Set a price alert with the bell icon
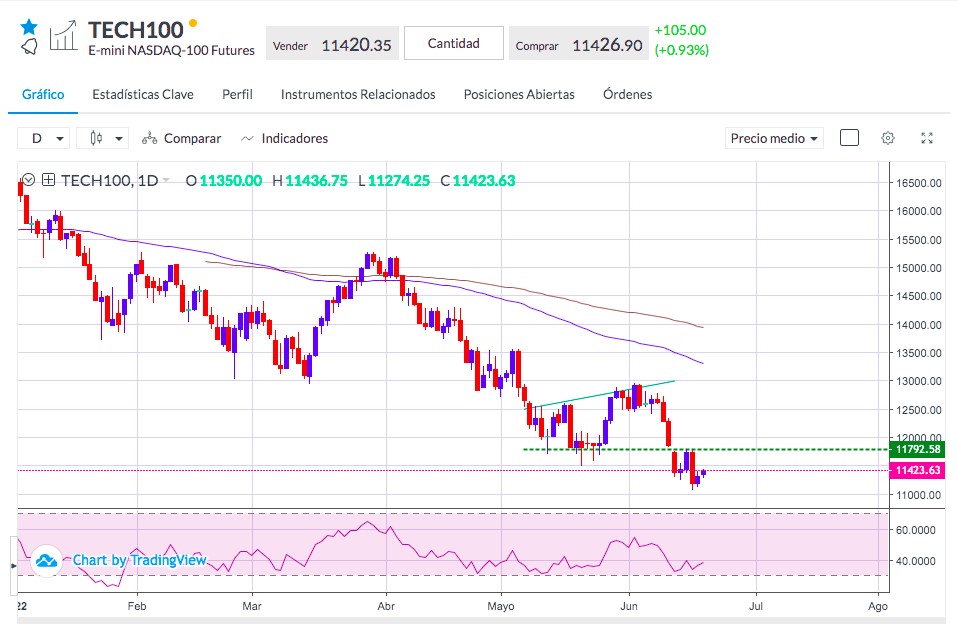This screenshot has height=624, width=958. pos(29,46)
